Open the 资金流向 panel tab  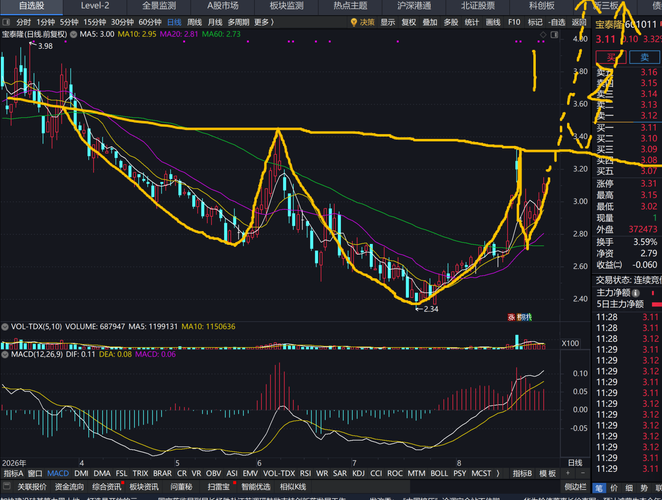pos(69,487)
